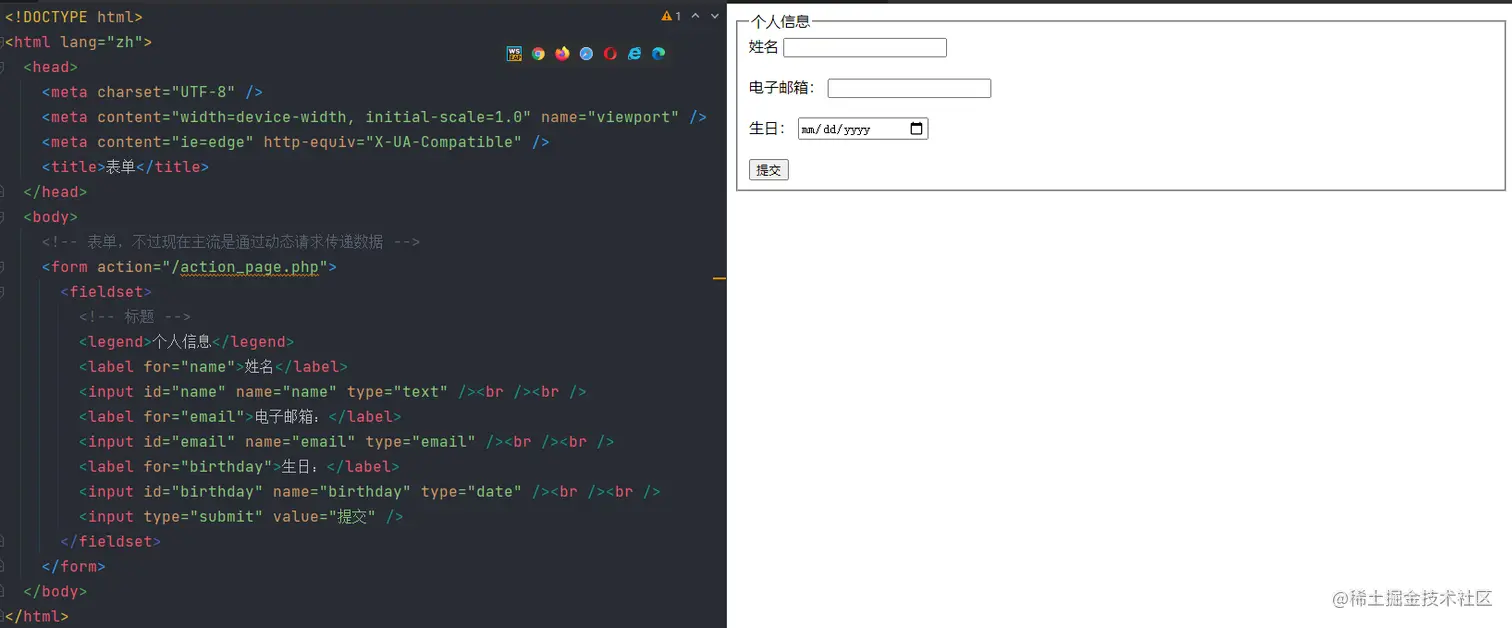Click the closing </html> tag in code
Viewport: 1512px width, 628px height.
[37, 617]
